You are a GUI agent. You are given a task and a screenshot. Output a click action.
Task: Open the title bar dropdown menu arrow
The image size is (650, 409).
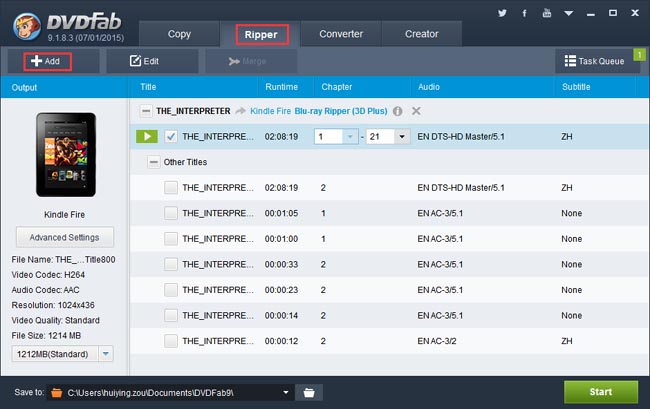tap(569, 13)
